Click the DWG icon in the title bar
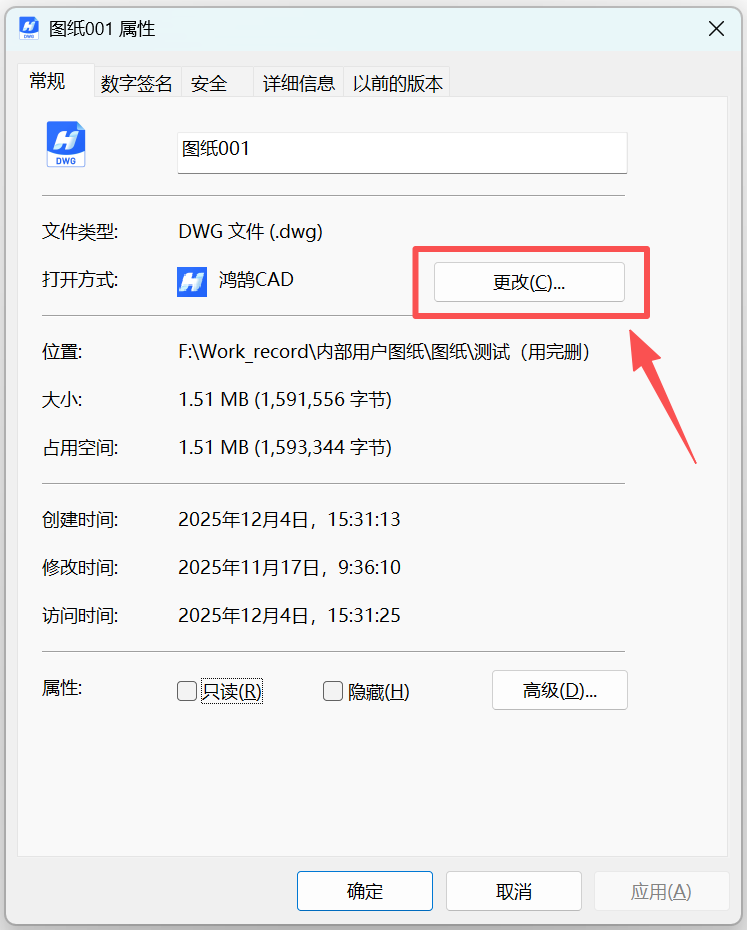 coord(30,29)
